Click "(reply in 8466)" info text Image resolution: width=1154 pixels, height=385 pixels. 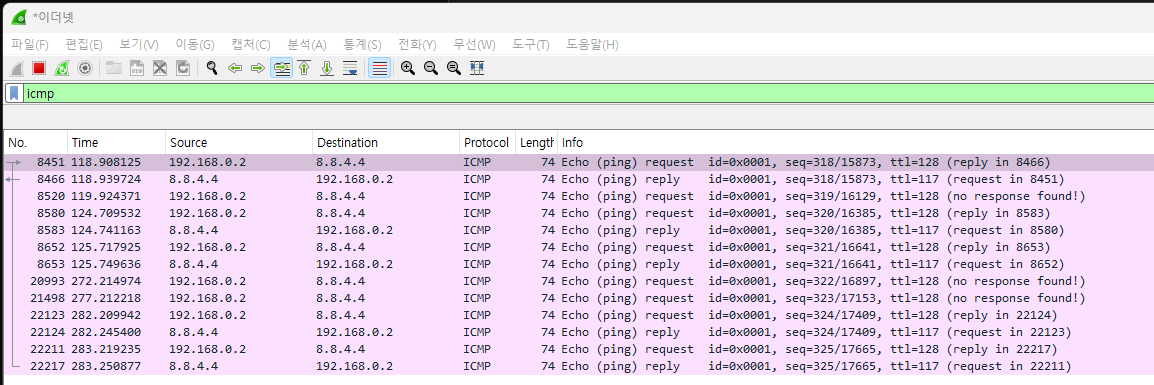coord(998,162)
